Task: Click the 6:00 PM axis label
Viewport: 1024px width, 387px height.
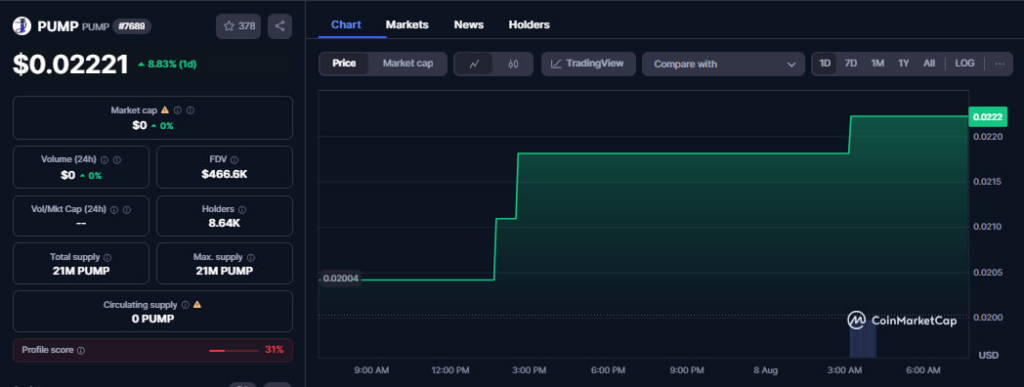Action: (x=608, y=370)
